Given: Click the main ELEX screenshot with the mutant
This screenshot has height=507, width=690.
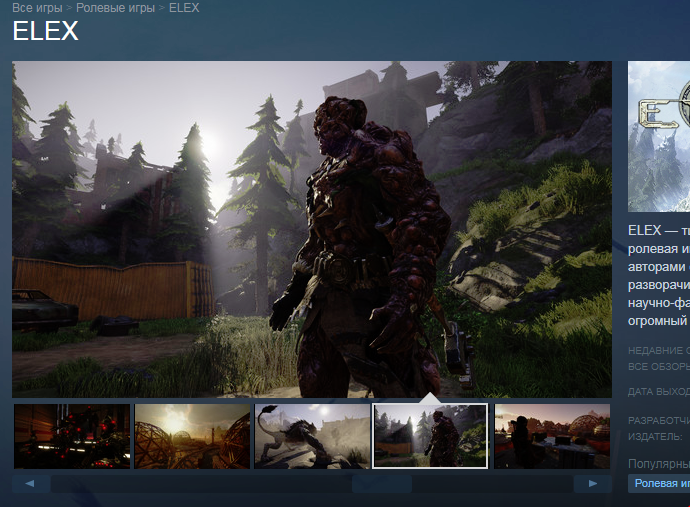Looking at the screenshot, I should (x=312, y=229).
